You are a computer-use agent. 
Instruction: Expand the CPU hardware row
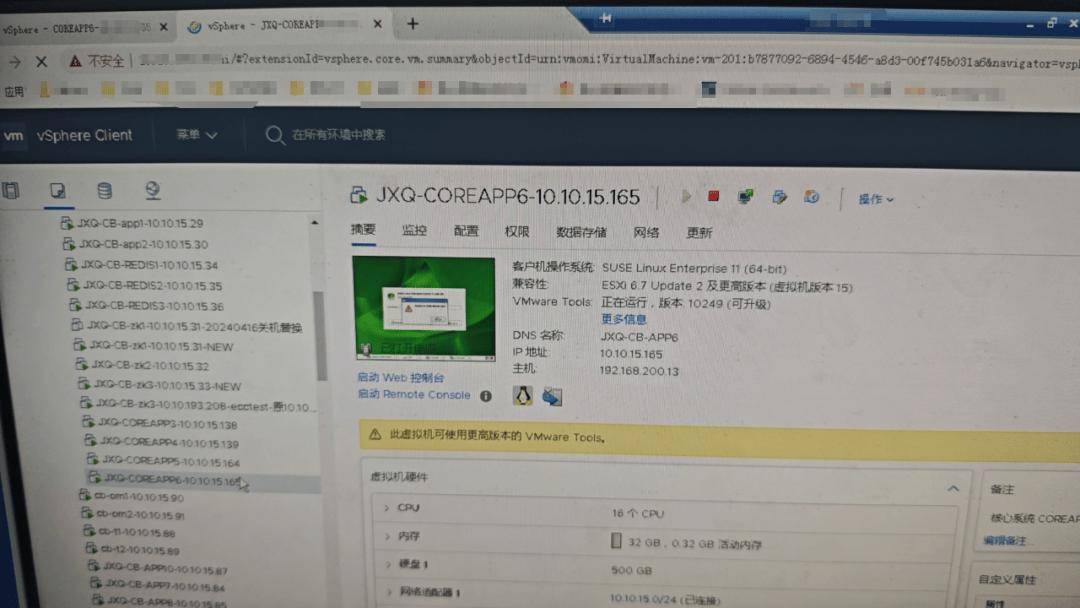tap(386, 507)
